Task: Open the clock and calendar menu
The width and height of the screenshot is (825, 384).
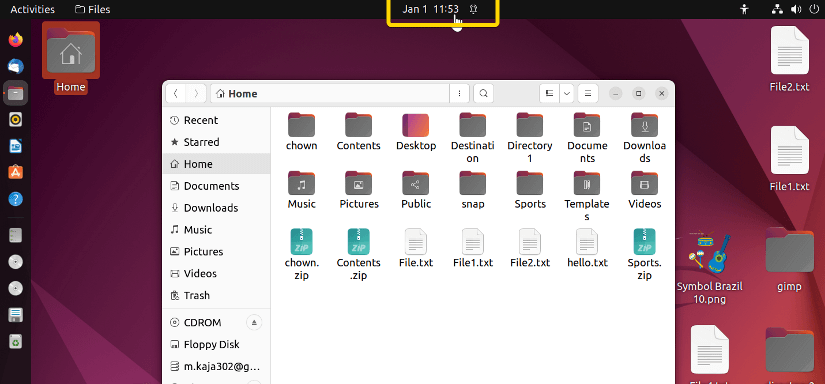Action: pos(430,9)
